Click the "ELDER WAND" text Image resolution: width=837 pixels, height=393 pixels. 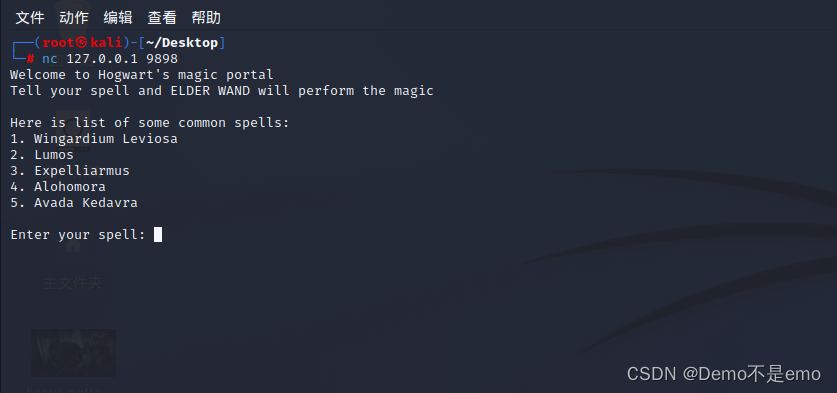pos(210,91)
